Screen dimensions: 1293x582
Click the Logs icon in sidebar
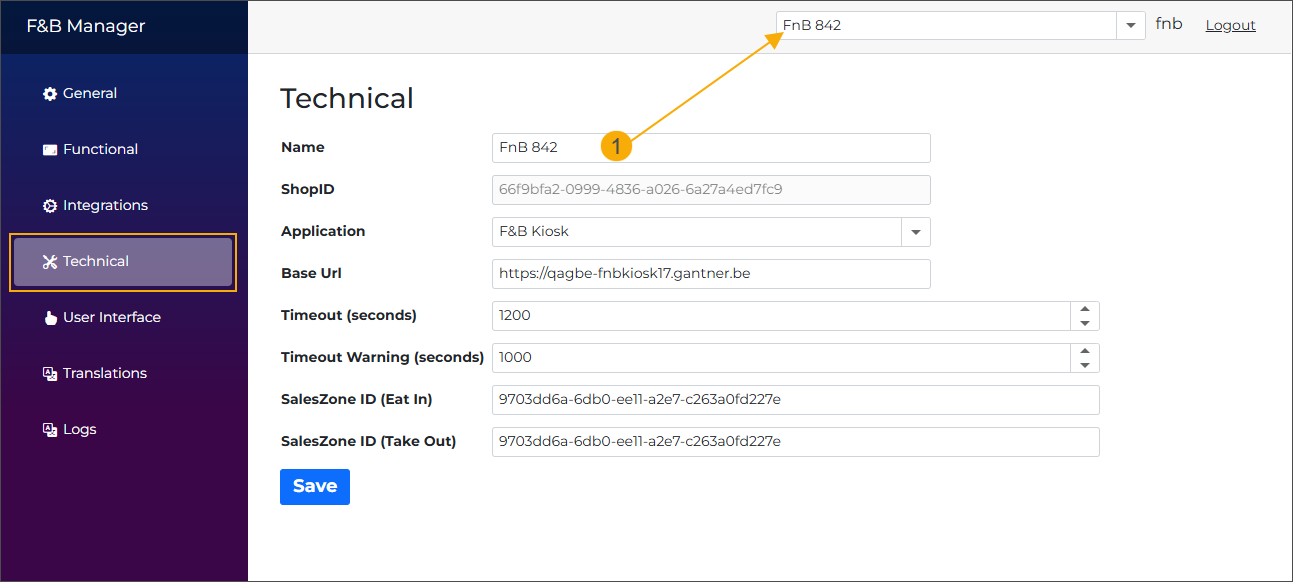50,429
